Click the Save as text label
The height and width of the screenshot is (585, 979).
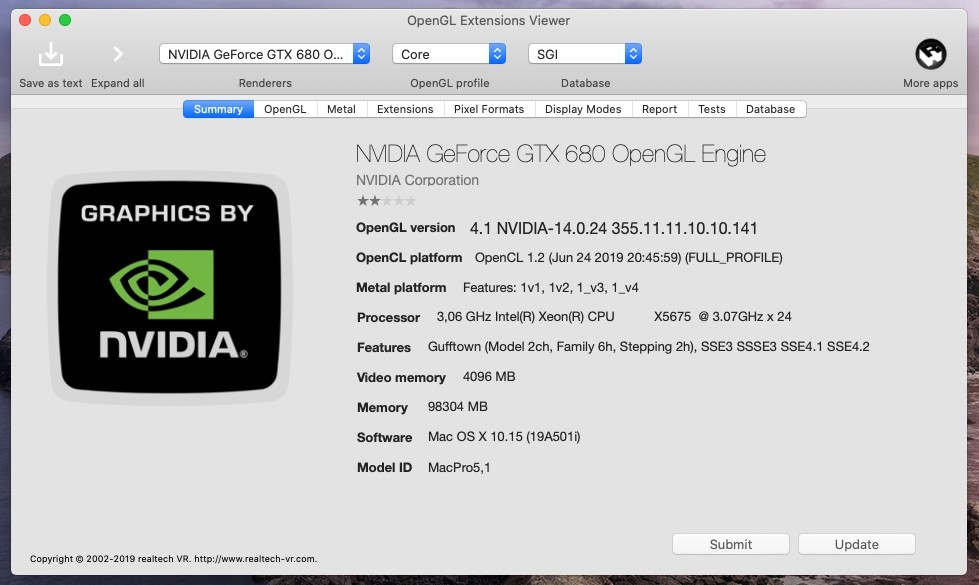click(x=51, y=83)
